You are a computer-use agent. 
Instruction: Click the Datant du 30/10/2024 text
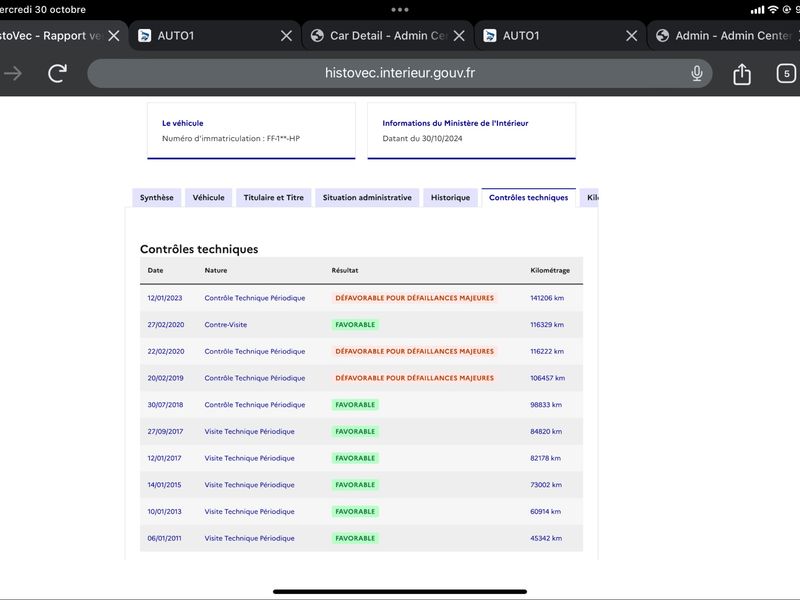(422, 138)
